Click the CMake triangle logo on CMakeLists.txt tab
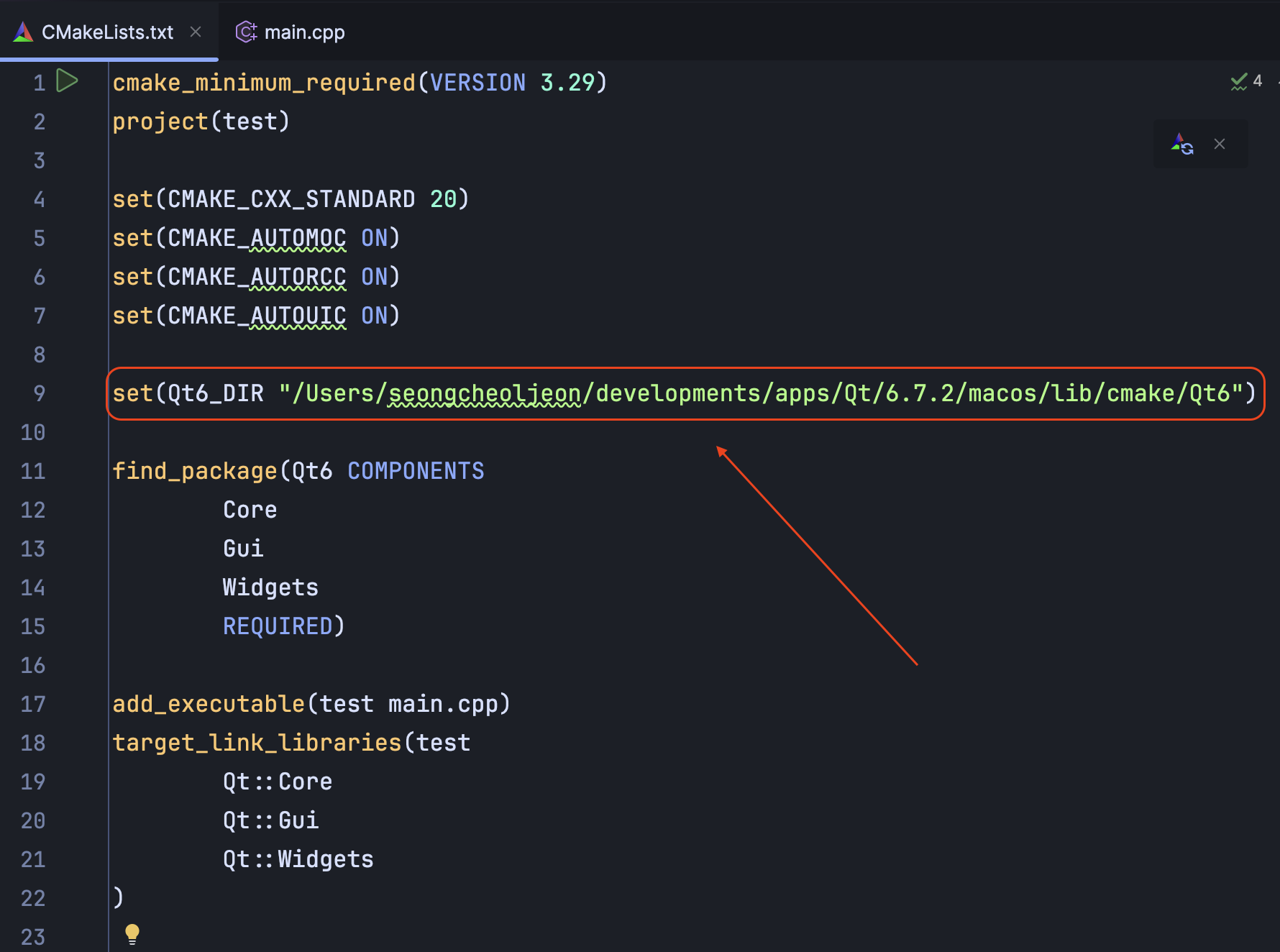Screen dimensions: 1280x952 (x=24, y=31)
